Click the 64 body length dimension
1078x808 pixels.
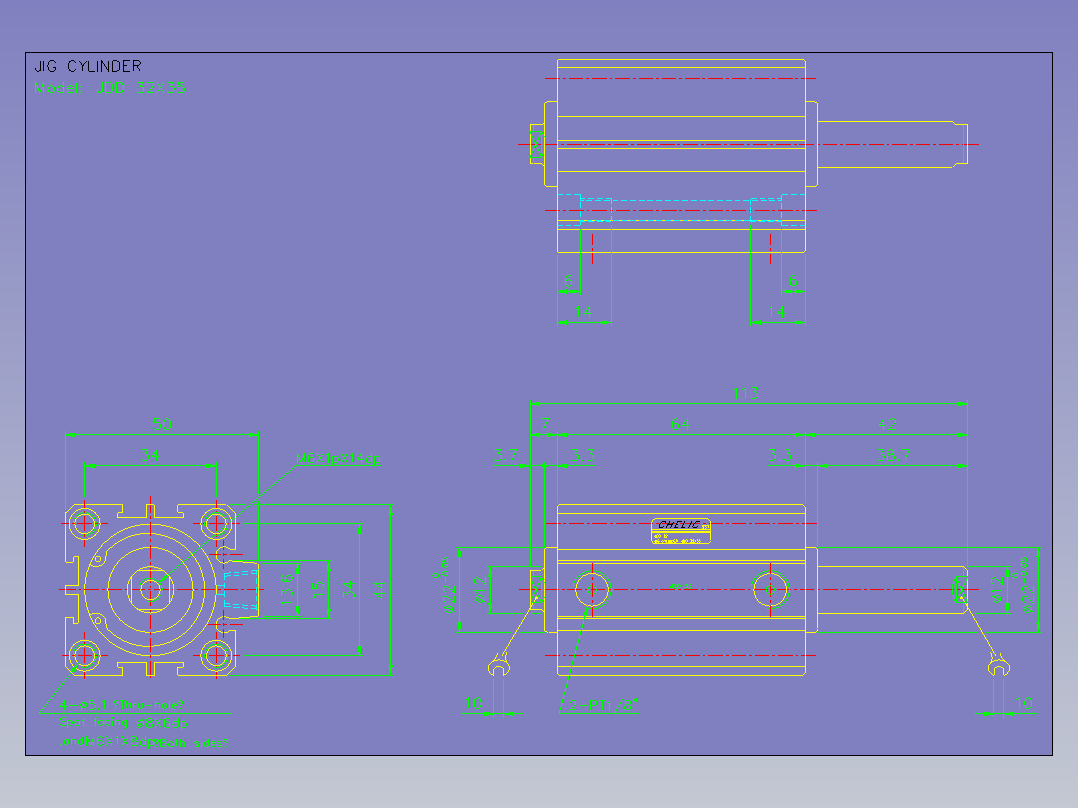[x=680, y=424]
